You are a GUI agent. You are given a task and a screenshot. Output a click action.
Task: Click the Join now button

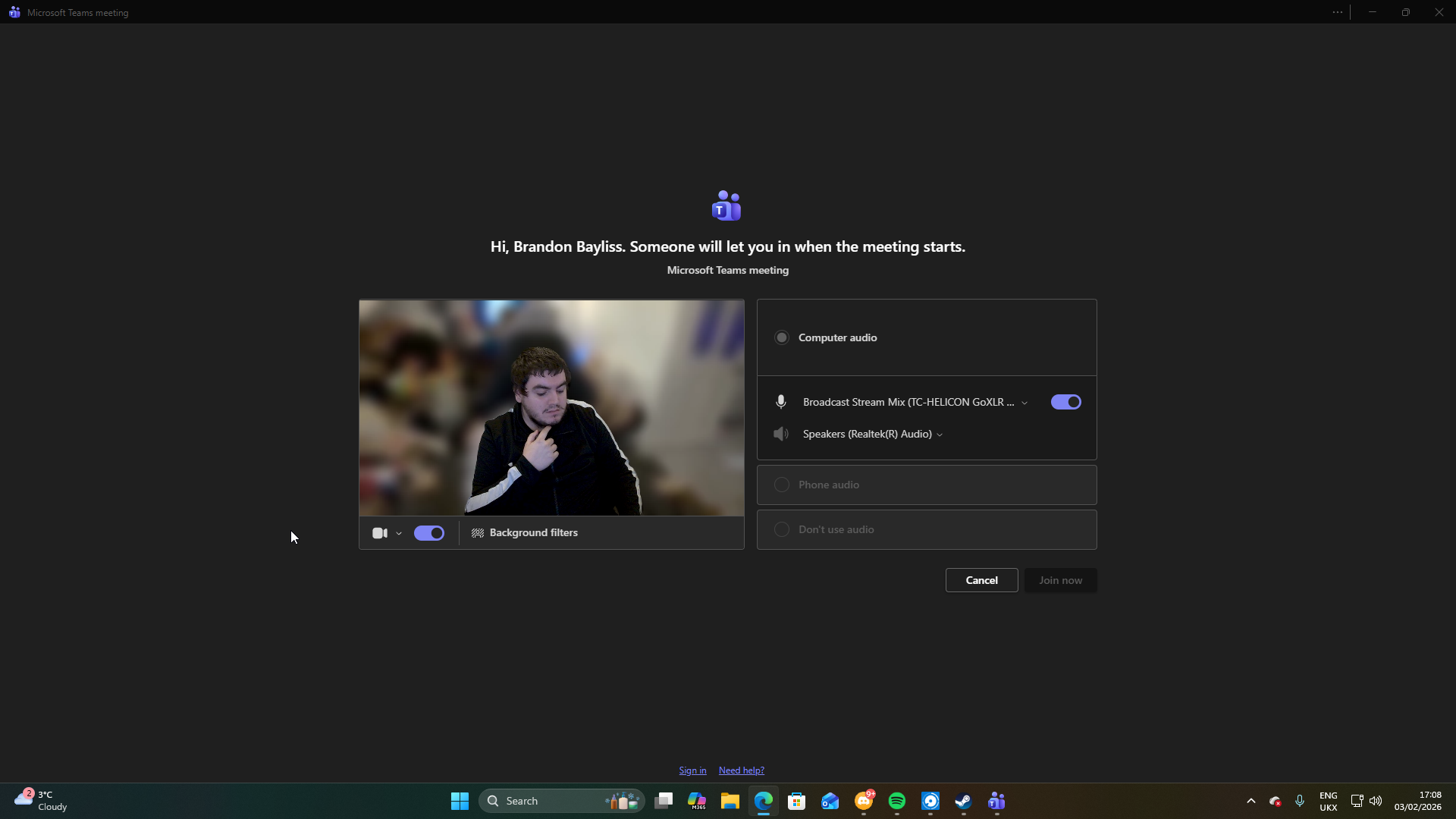click(1060, 580)
